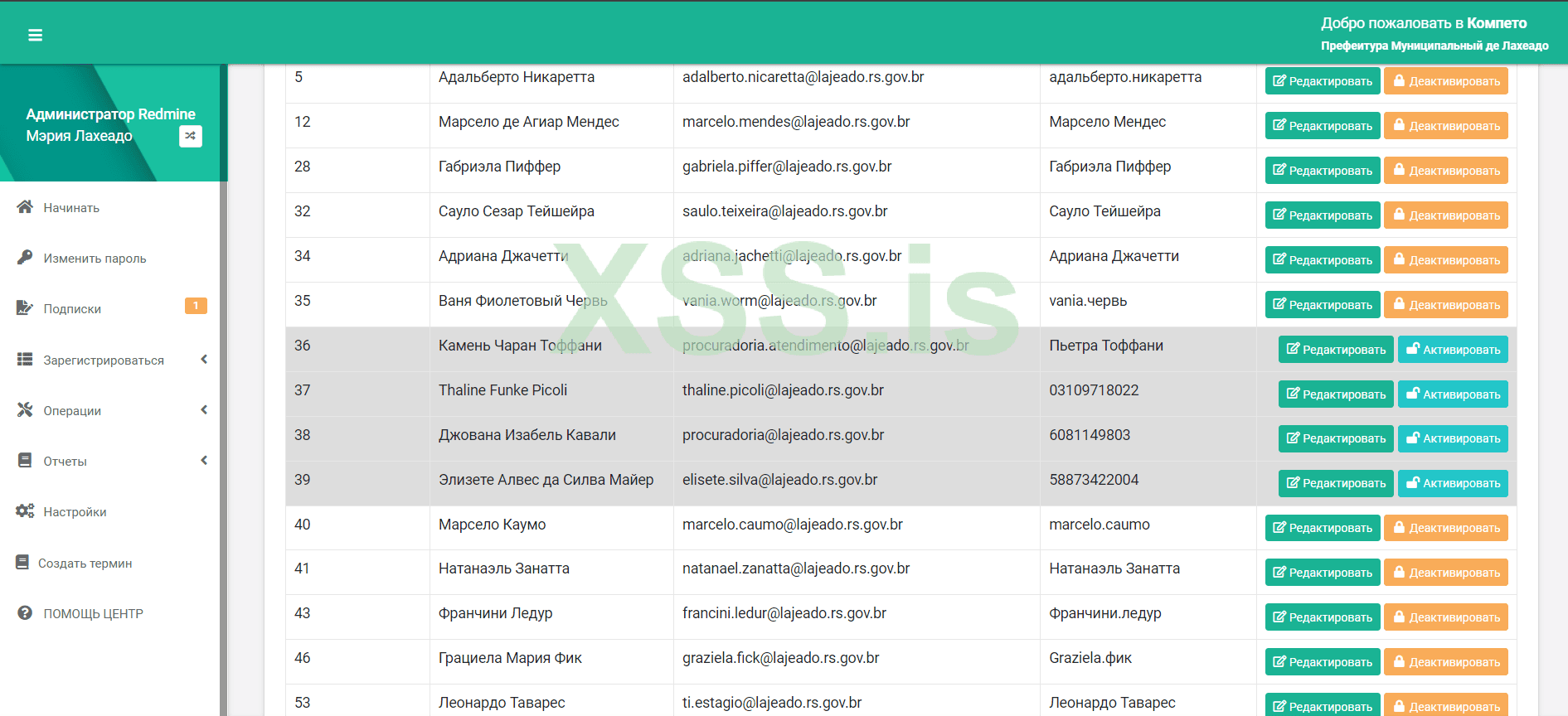The image size is (1568, 716).
Task: Click the header text Добро пожаловать в Компето
Action: coord(1424,23)
